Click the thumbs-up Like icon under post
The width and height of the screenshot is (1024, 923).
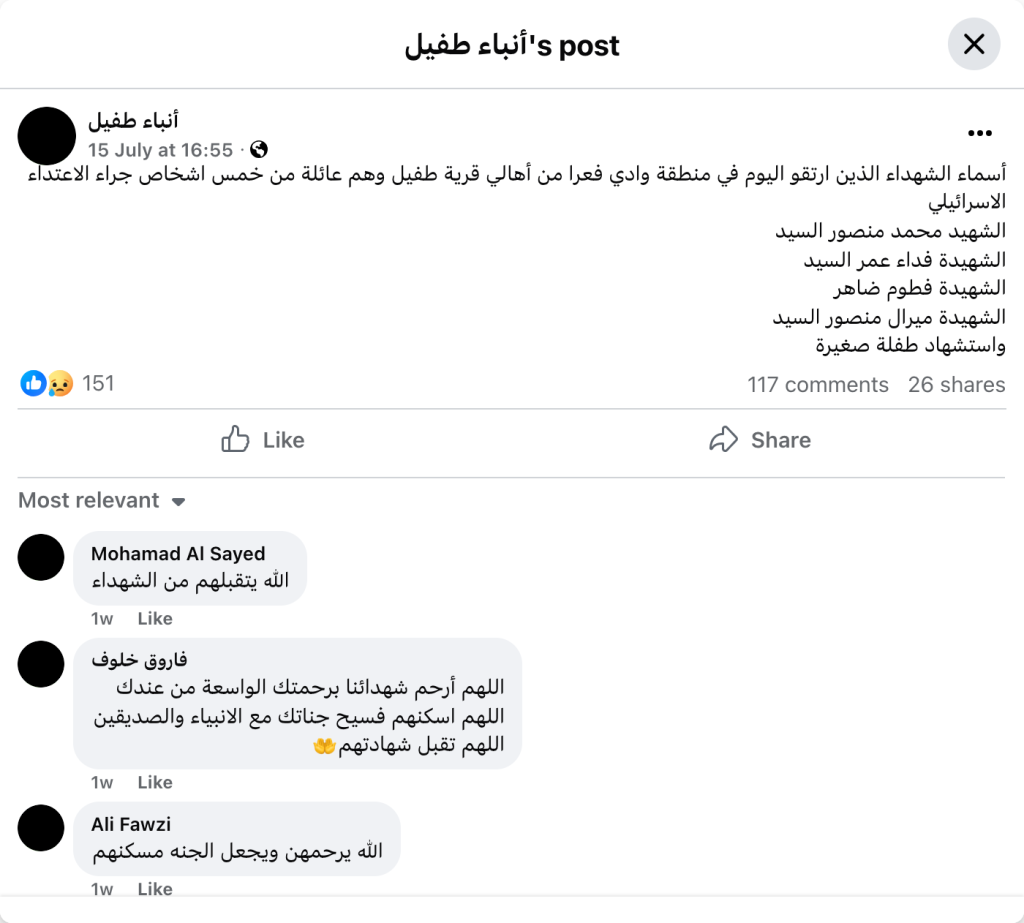(x=235, y=440)
